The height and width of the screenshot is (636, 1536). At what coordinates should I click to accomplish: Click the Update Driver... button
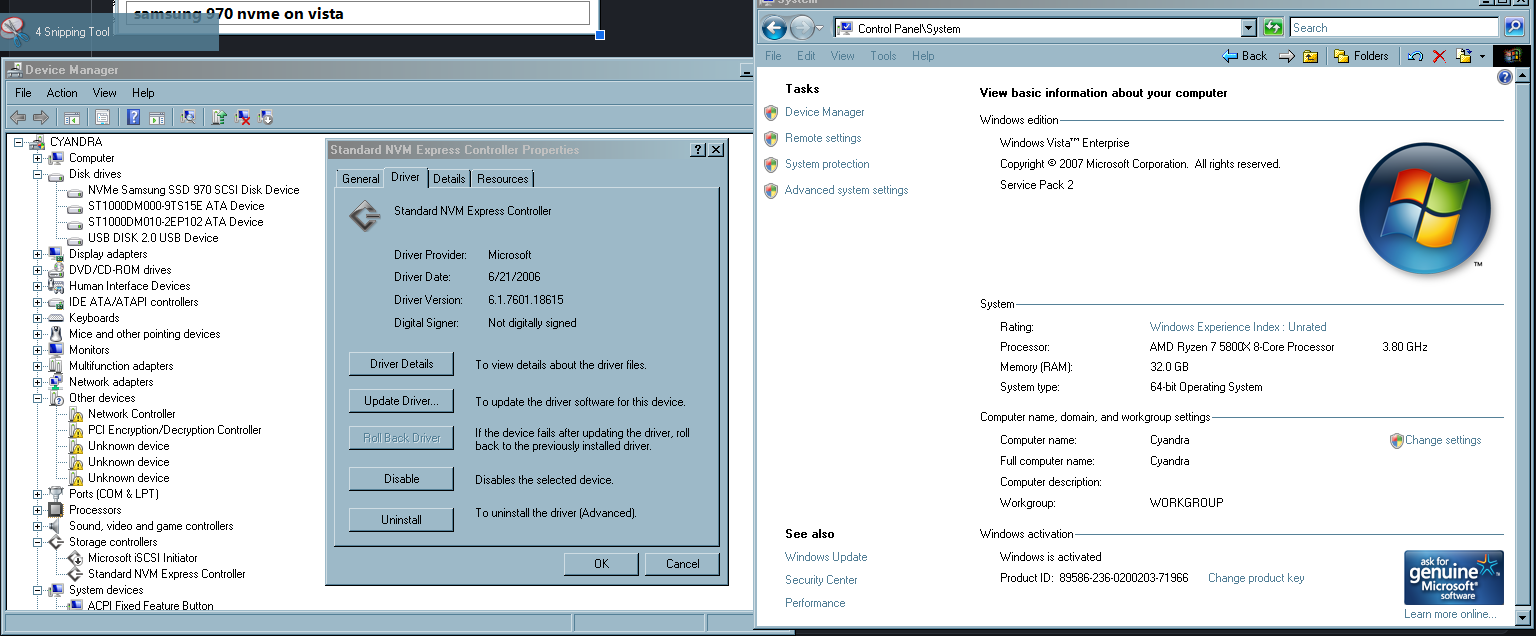(x=401, y=402)
